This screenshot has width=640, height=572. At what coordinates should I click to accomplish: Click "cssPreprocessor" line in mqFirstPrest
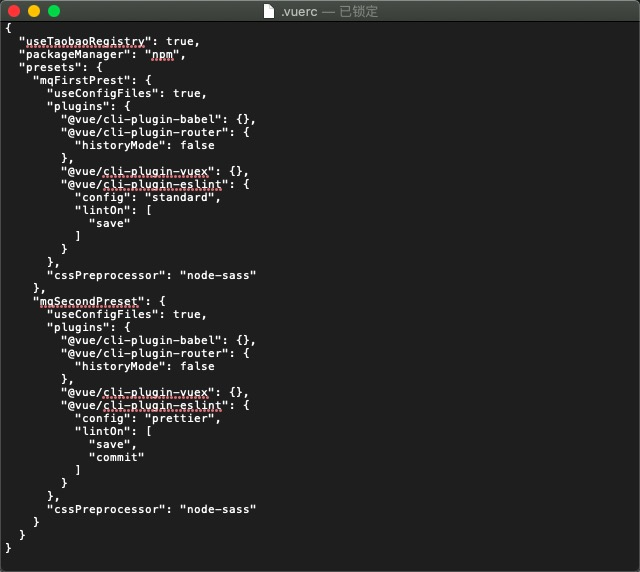(151, 276)
